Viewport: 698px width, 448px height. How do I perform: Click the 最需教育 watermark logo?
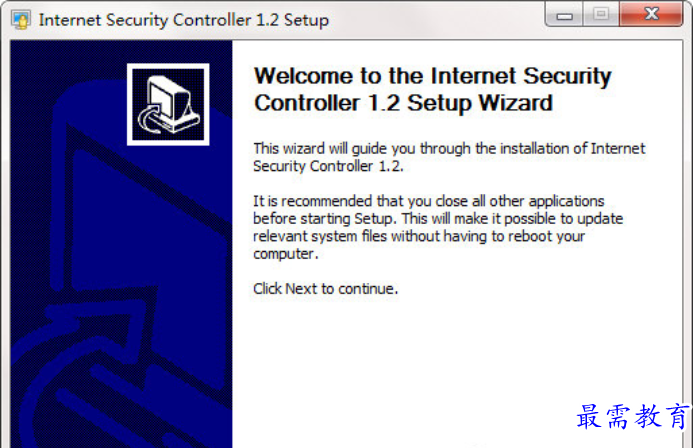[633, 417]
